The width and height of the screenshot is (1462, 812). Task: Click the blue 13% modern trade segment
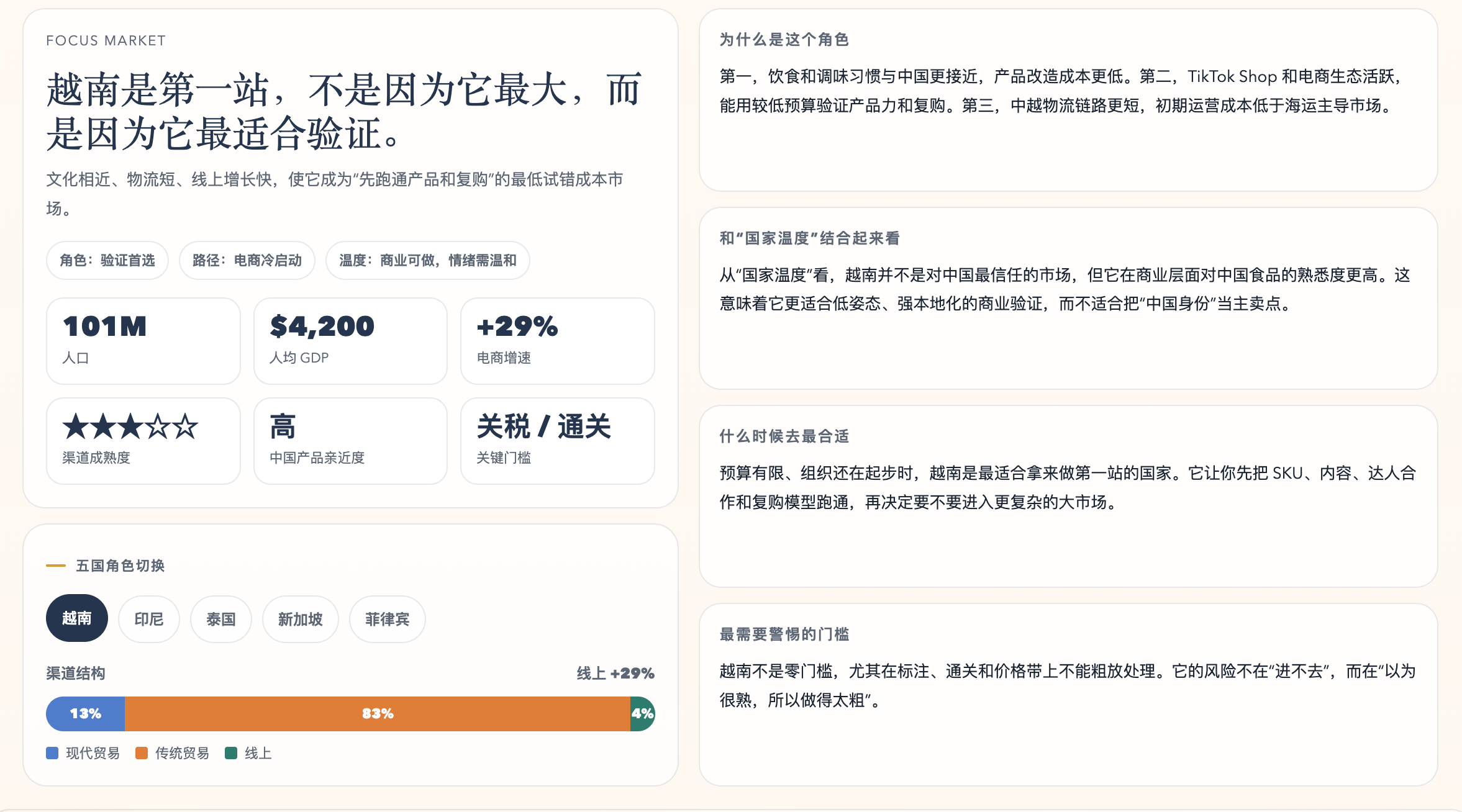tap(86, 713)
